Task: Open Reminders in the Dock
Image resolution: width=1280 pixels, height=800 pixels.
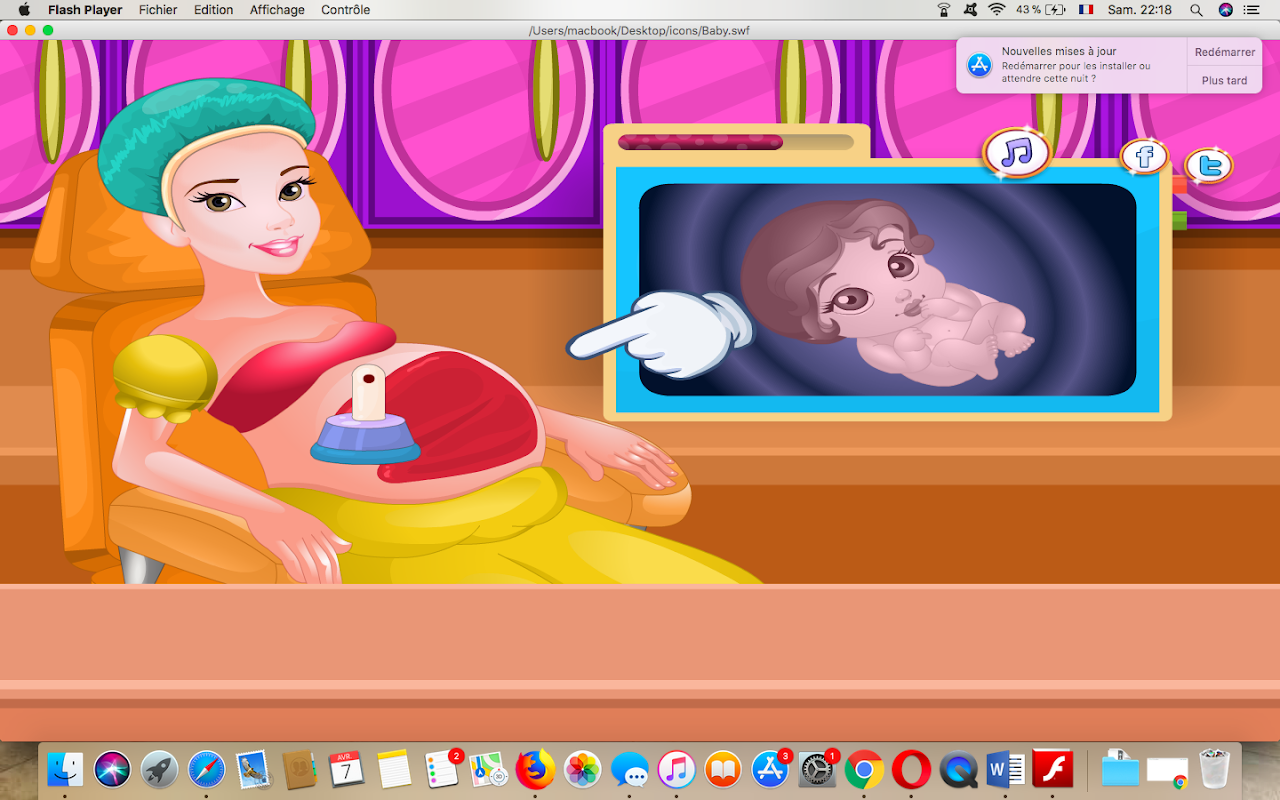Action: 441,769
